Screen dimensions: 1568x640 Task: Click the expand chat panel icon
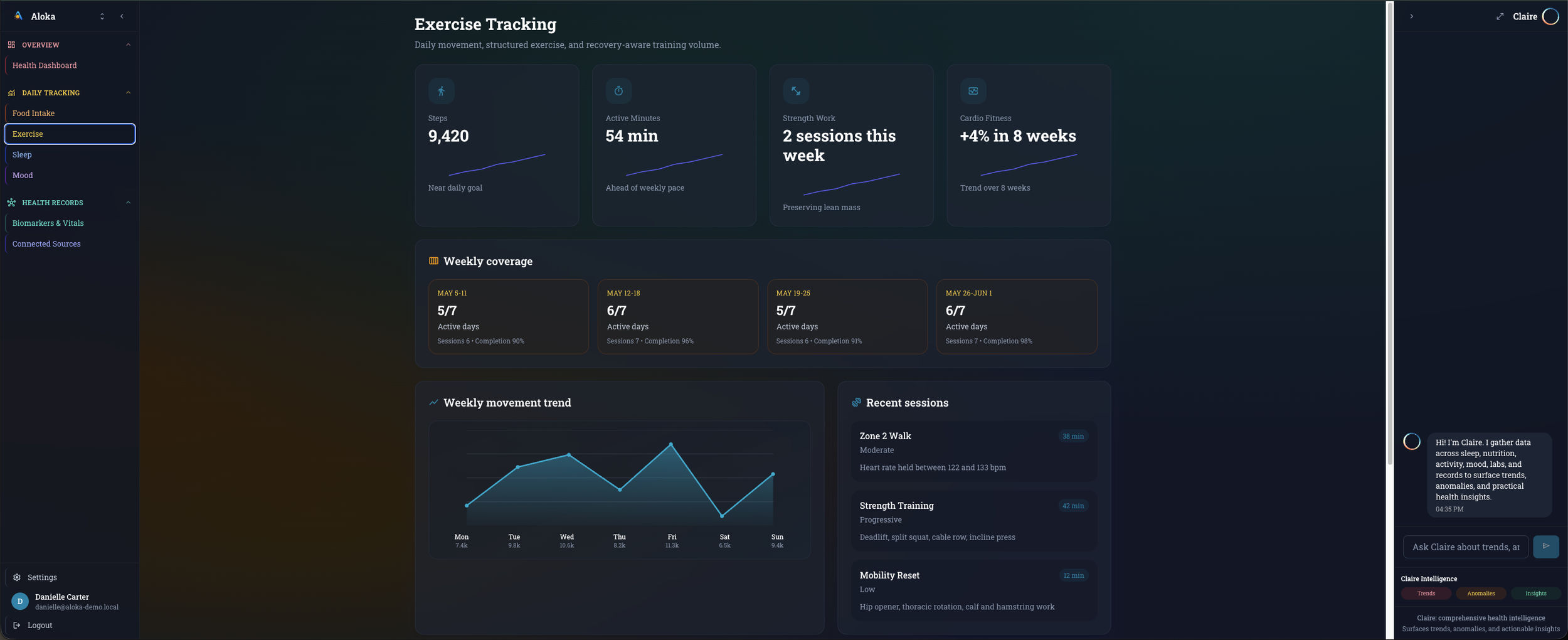pyautogui.click(x=1500, y=16)
